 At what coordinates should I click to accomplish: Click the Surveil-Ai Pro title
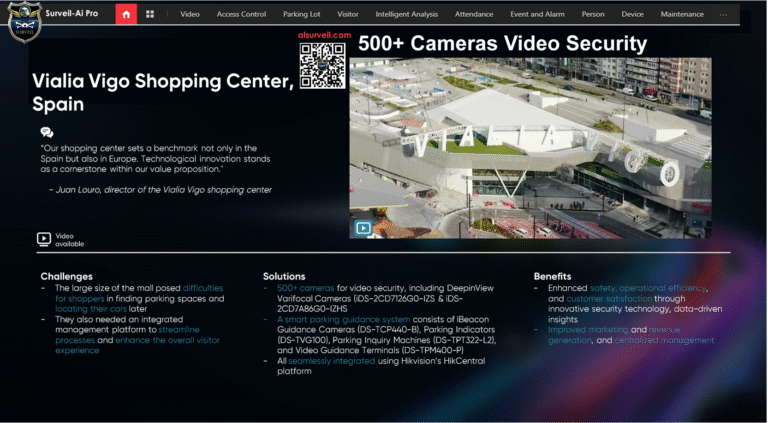pos(72,13)
